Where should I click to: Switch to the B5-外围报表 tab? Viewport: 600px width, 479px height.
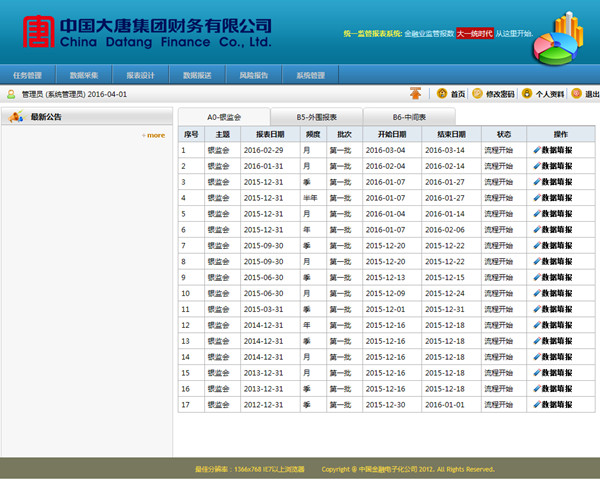pos(316,117)
